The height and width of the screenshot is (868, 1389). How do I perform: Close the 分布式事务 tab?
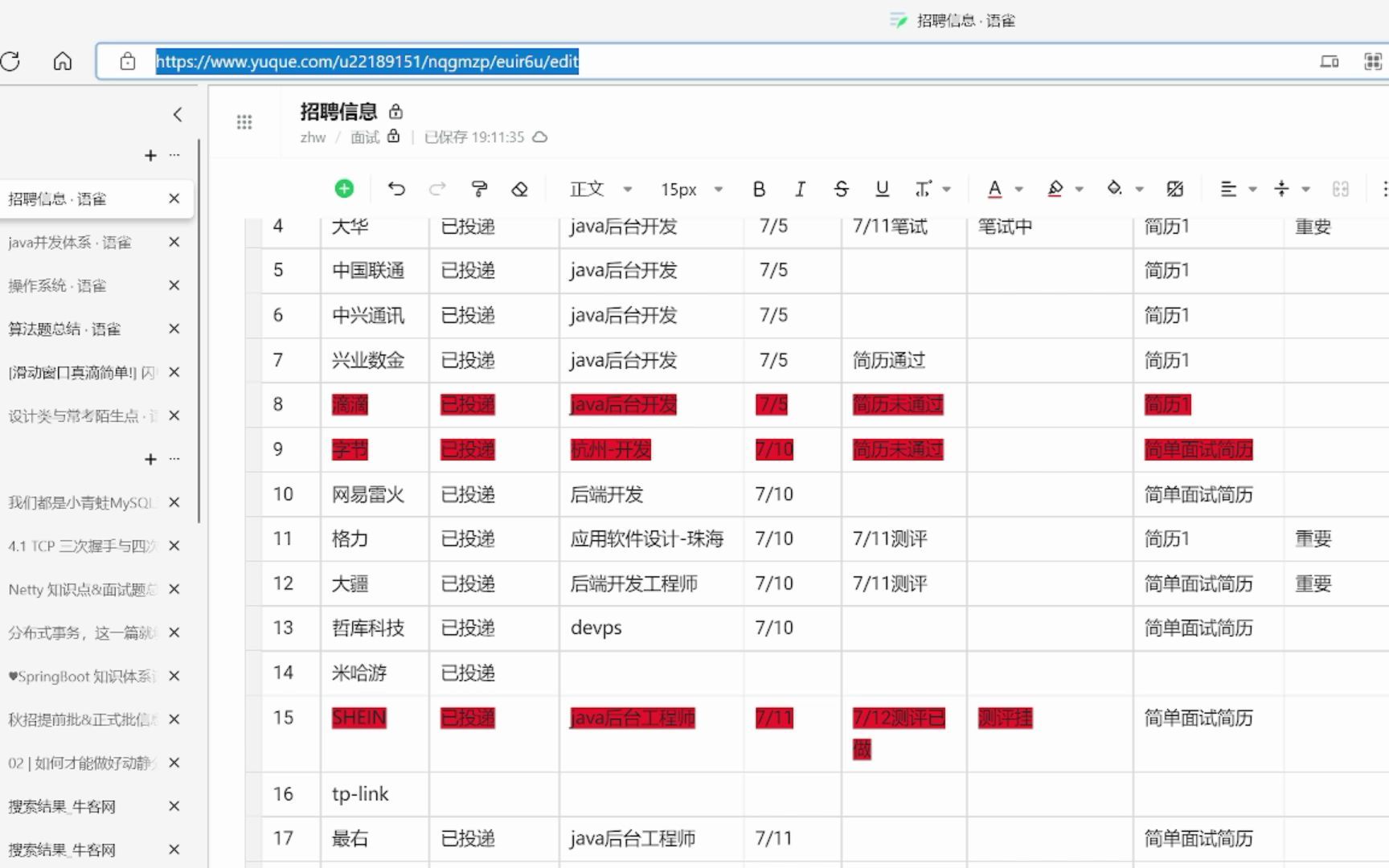(x=174, y=633)
